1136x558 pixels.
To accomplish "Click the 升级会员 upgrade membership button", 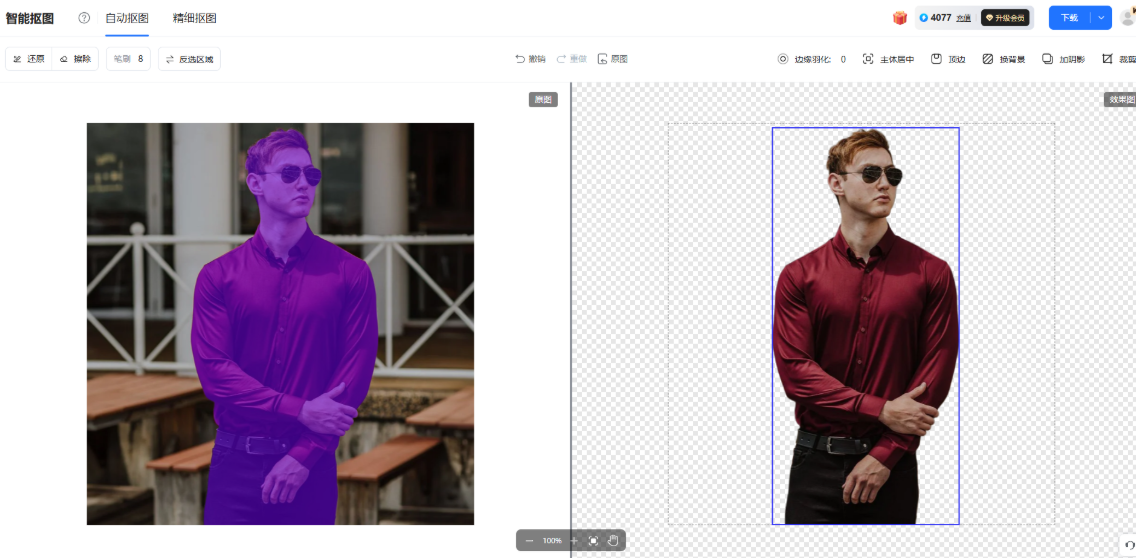I will (1005, 18).
